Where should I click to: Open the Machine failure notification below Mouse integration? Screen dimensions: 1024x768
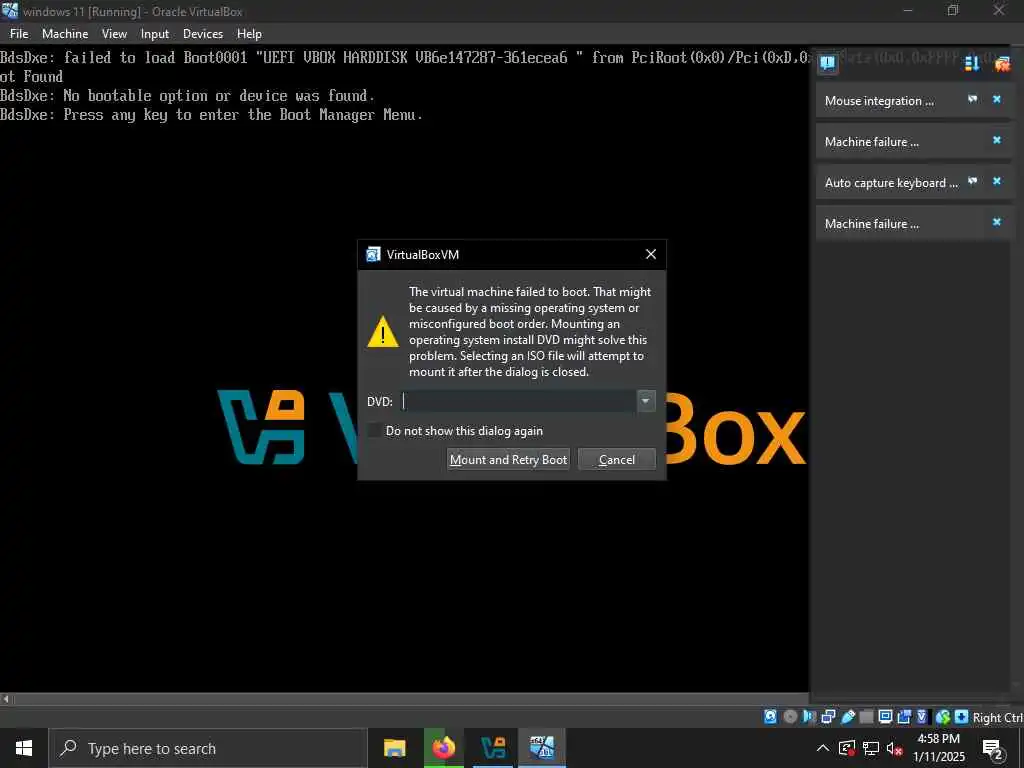pyautogui.click(x=872, y=142)
